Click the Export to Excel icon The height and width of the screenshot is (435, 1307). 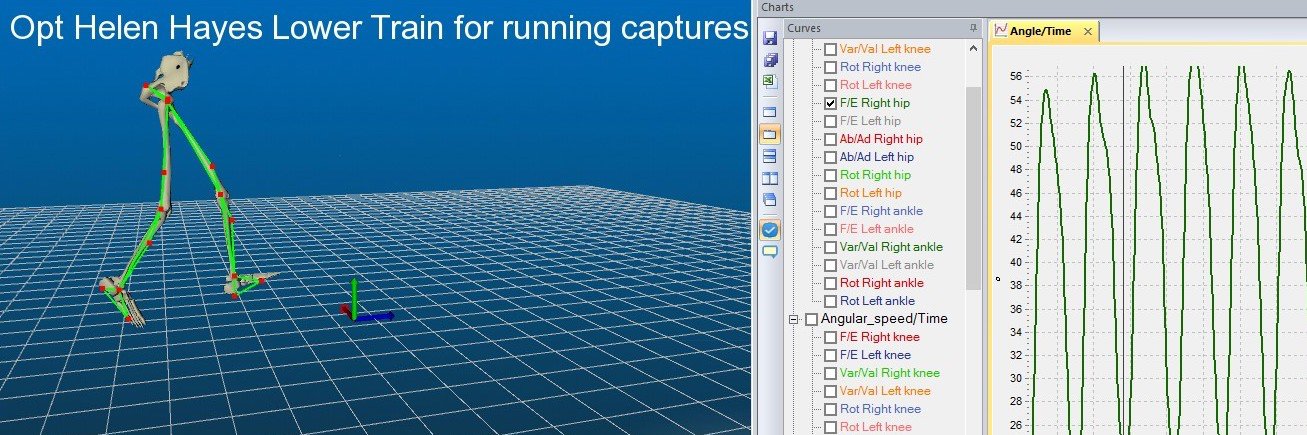point(770,82)
